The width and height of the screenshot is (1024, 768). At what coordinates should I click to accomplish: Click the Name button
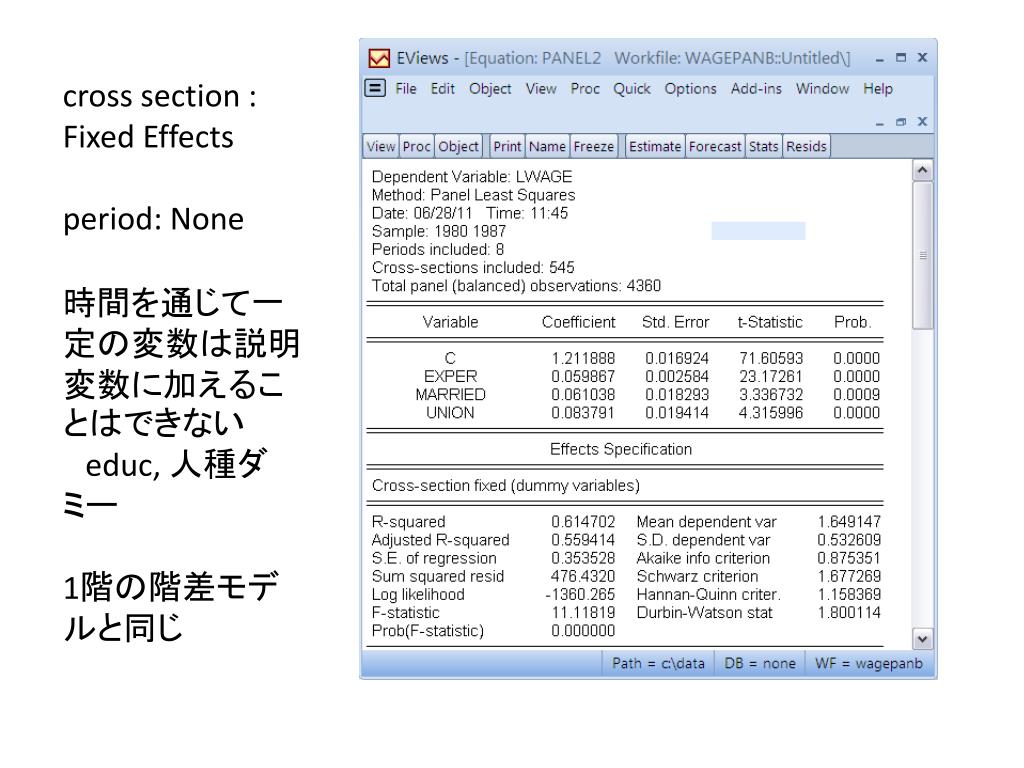click(x=547, y=146)
